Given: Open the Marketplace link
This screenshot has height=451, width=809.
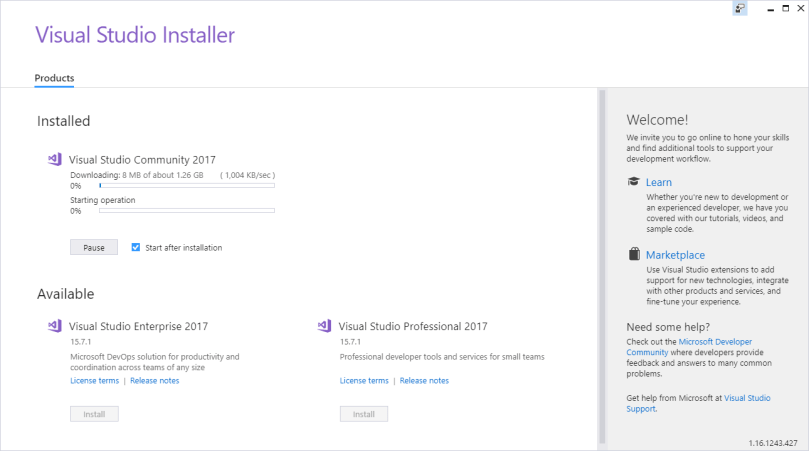Looking at the screenshot, I should (x=675, y=255).
